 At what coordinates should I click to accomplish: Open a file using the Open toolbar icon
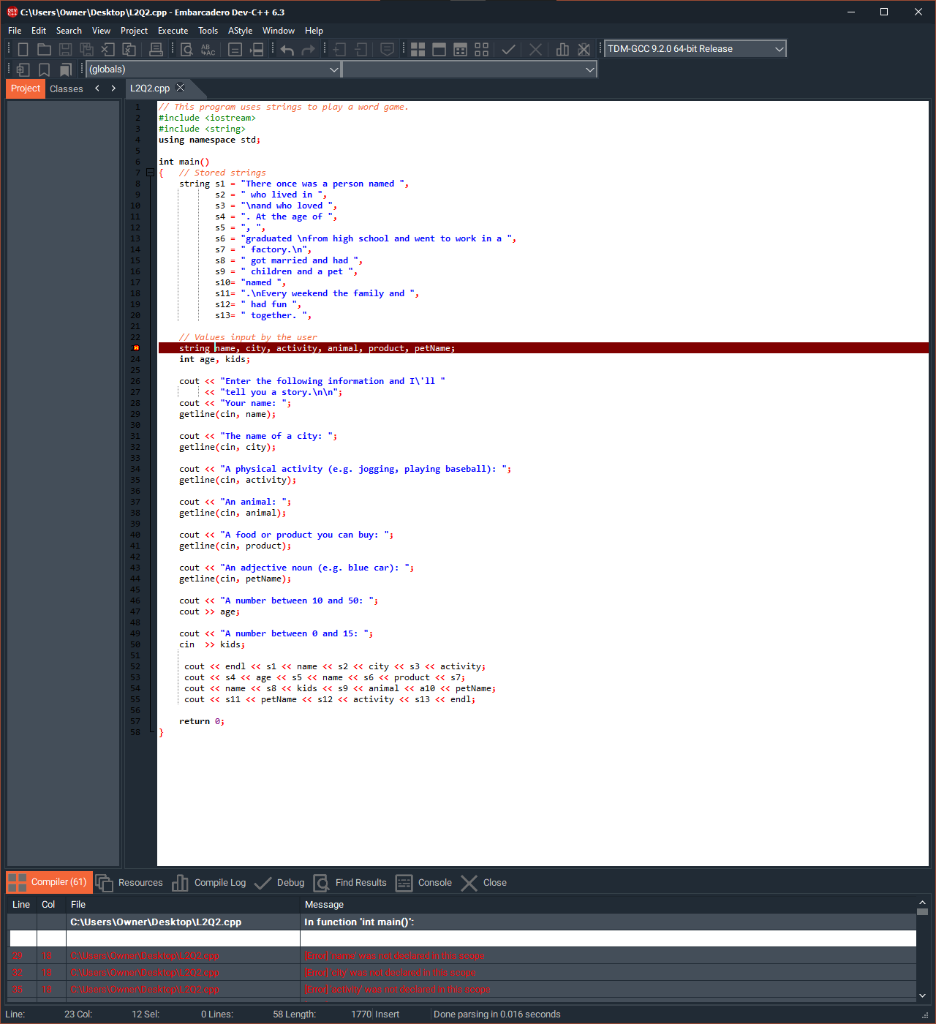pyautogui.click(x=44, y=48)
